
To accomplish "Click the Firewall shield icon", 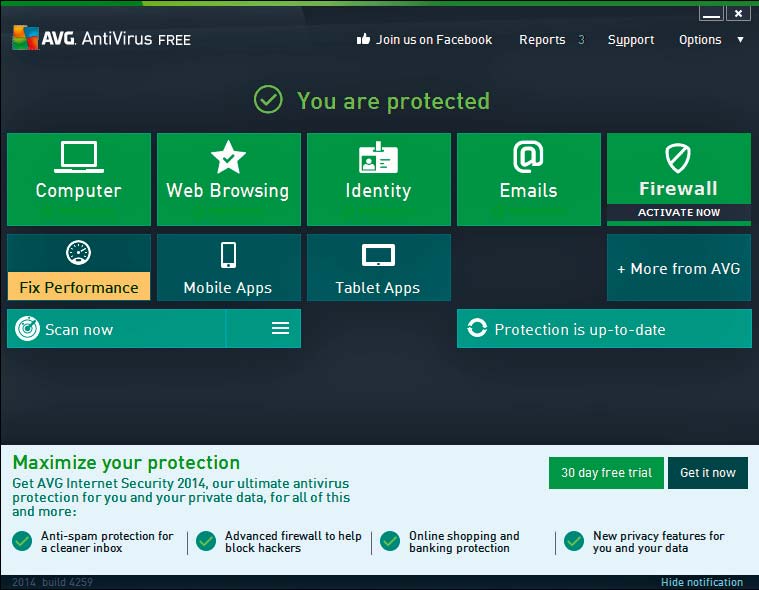I will 678,158.
